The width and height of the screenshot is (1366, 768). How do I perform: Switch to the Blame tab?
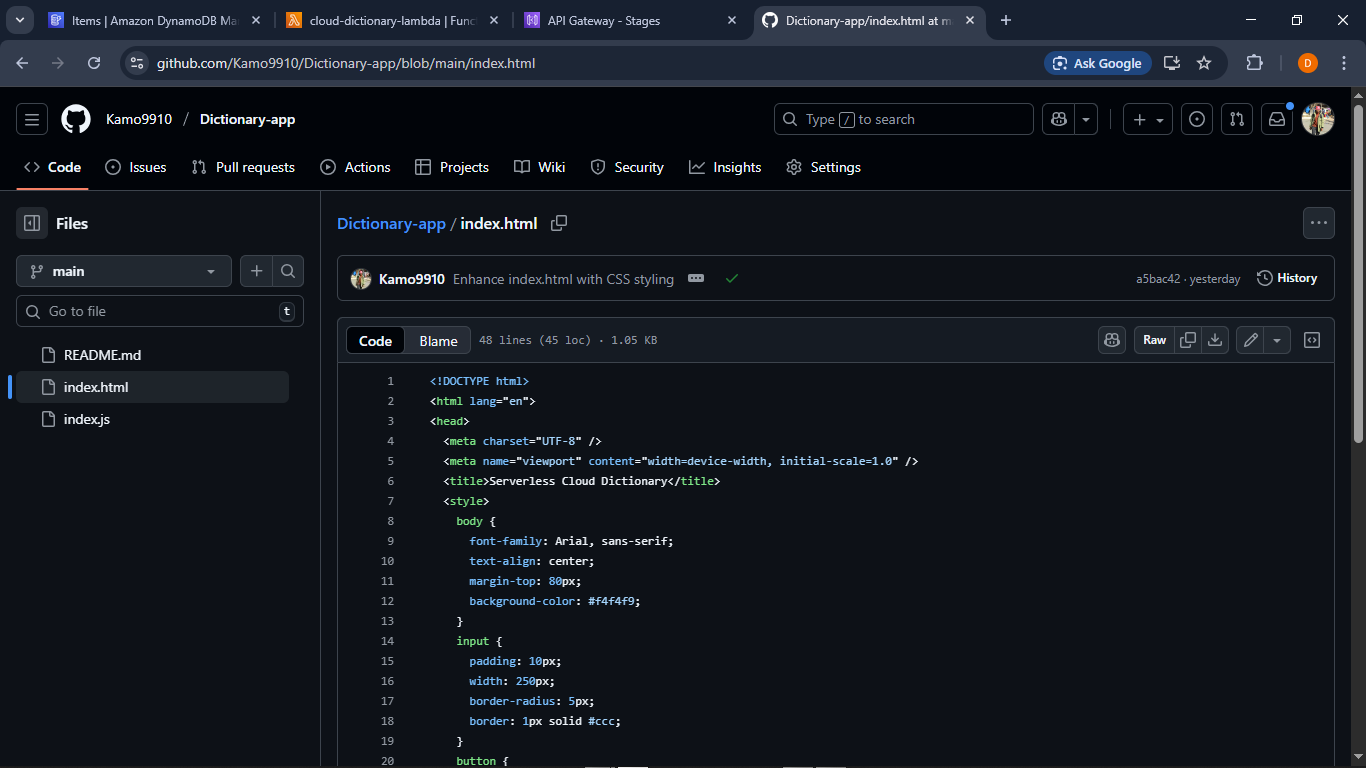pos(437,340)
